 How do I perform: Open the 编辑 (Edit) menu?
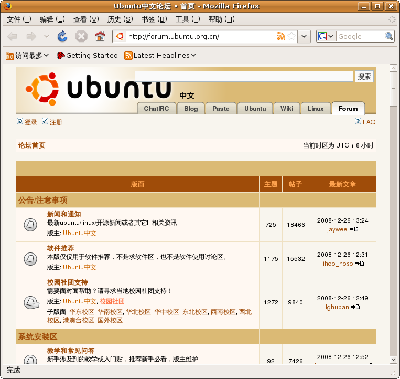pos(52,20)
